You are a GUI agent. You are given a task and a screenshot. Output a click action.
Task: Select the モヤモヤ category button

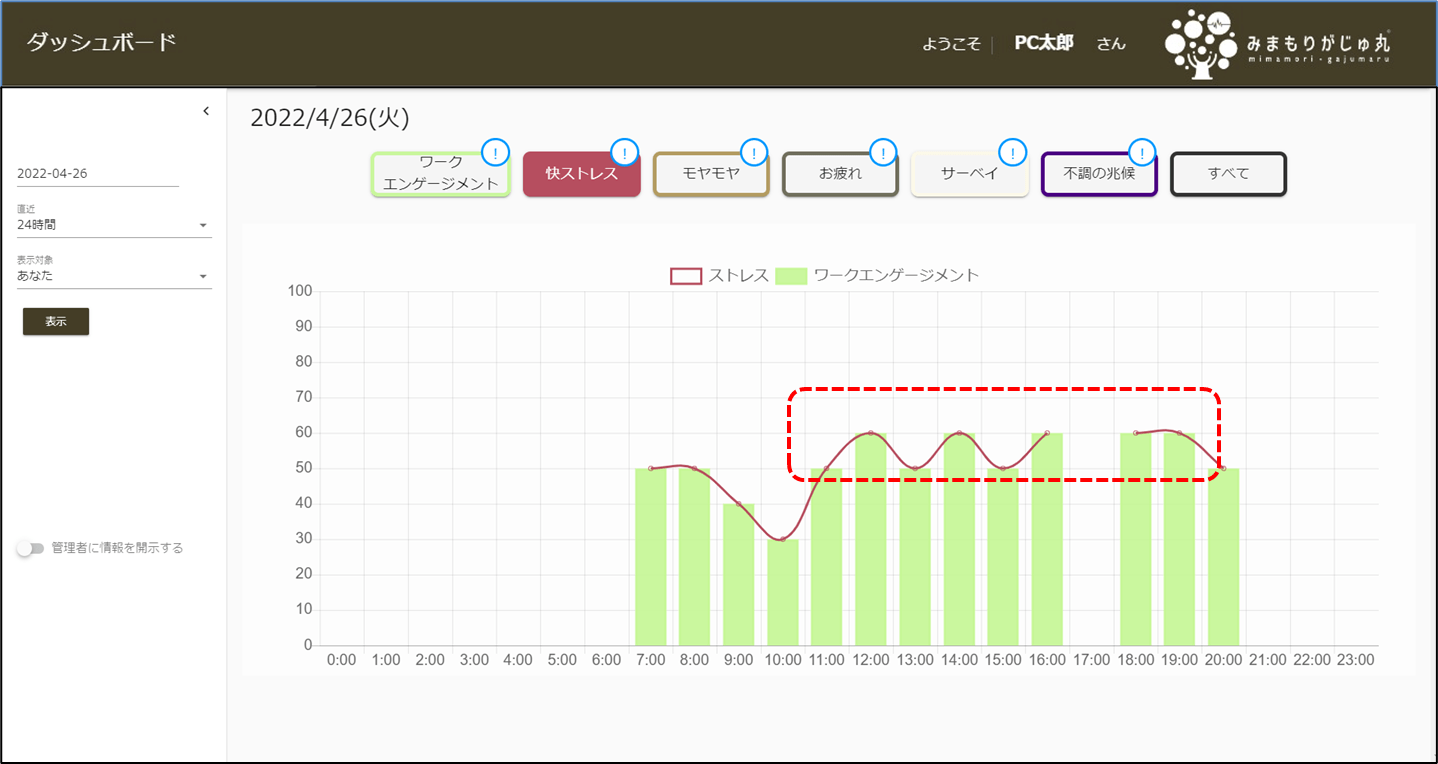pos(710,174)
